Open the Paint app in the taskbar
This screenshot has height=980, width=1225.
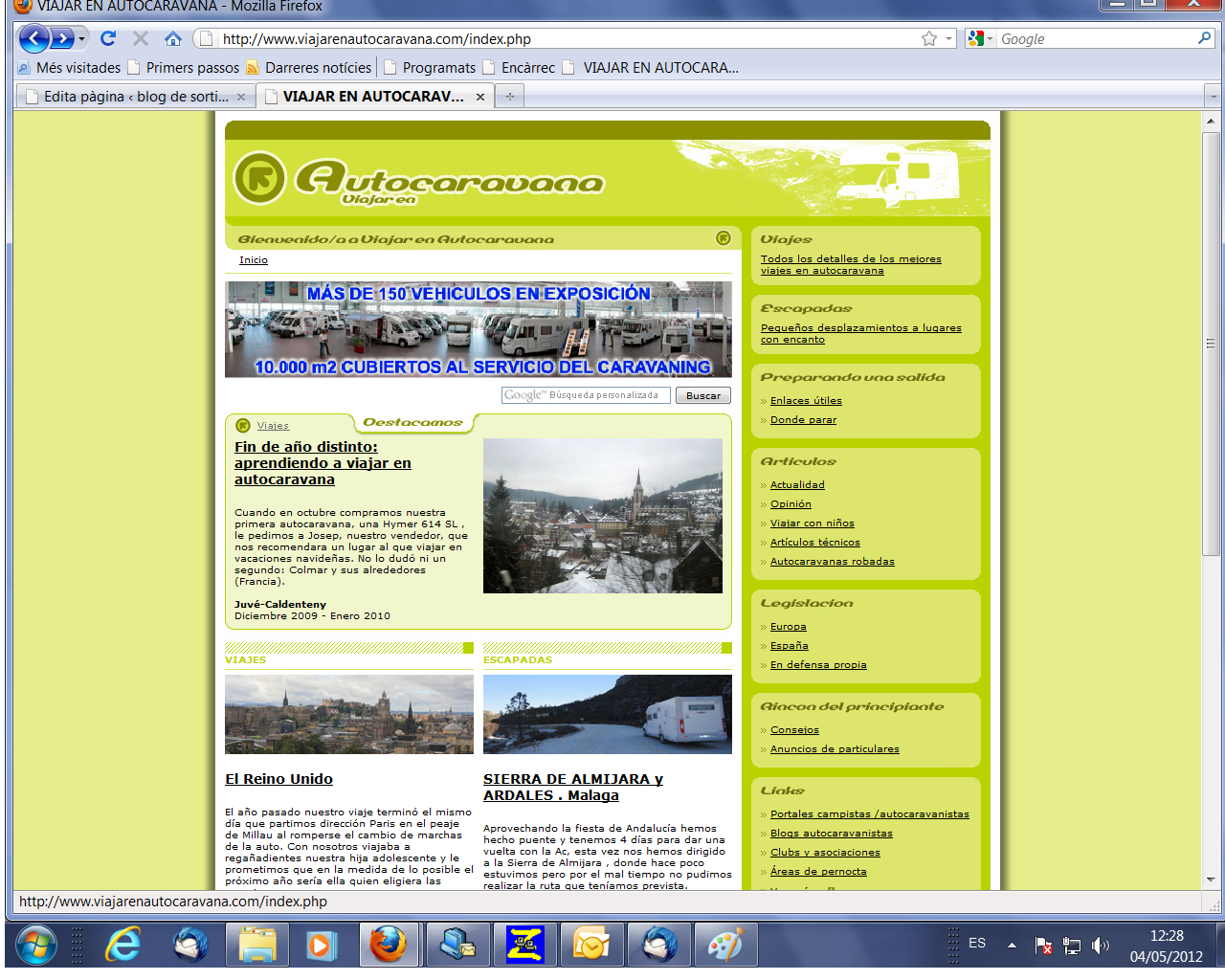(x=725, y=946)
